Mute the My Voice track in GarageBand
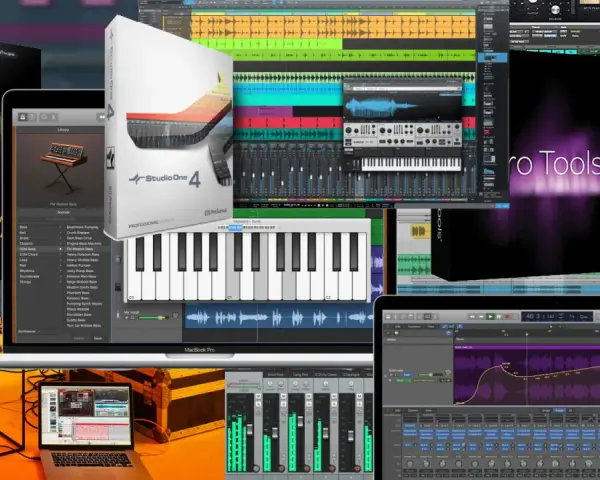The image size is (600, 480). [x=127, y=318]
